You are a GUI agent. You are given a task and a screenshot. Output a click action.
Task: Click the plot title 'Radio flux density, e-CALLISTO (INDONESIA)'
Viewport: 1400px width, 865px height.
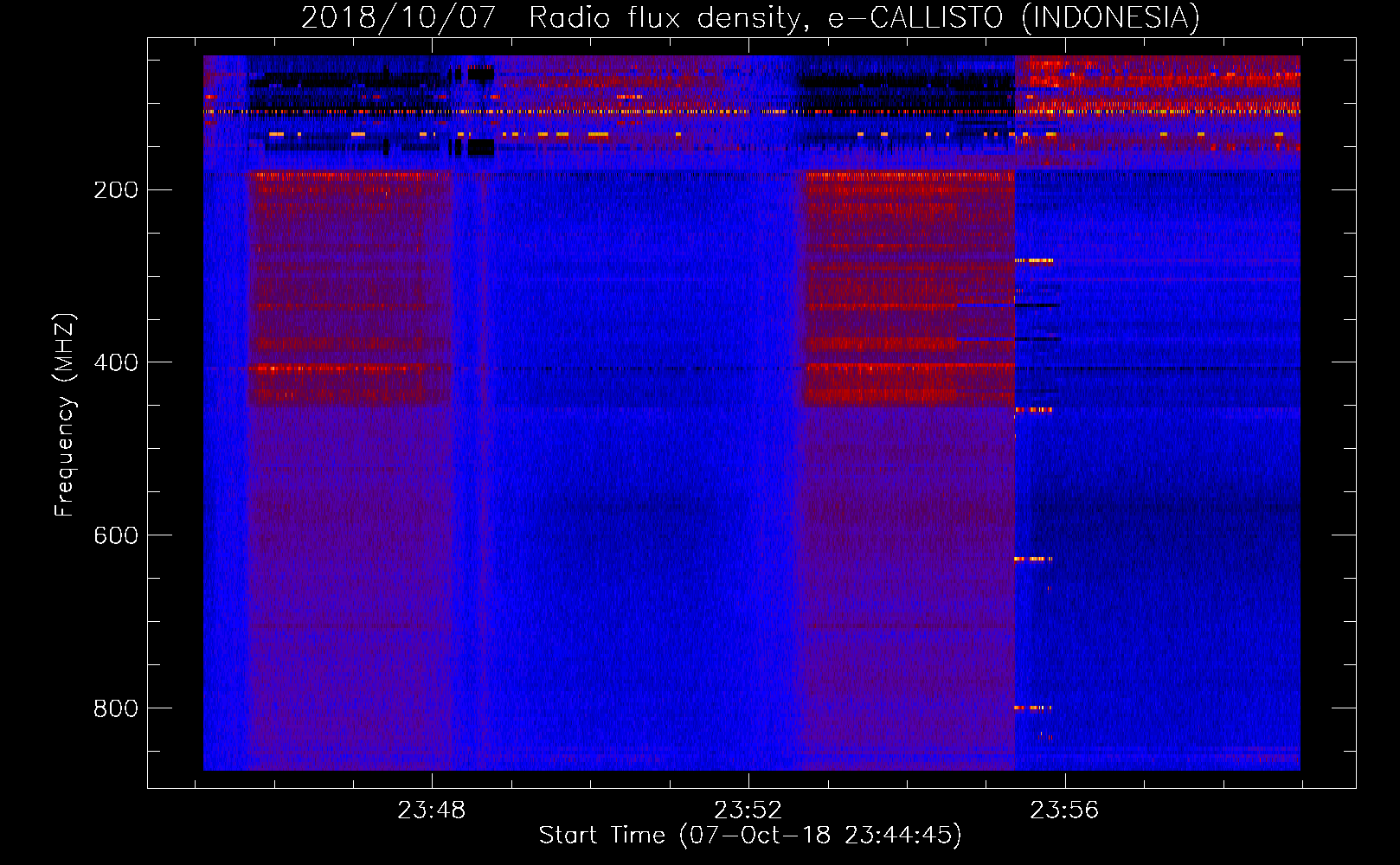coord(864,17)
